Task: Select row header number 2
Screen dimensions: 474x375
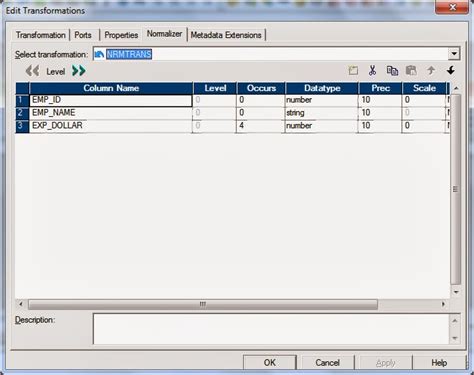Action: 22,113
